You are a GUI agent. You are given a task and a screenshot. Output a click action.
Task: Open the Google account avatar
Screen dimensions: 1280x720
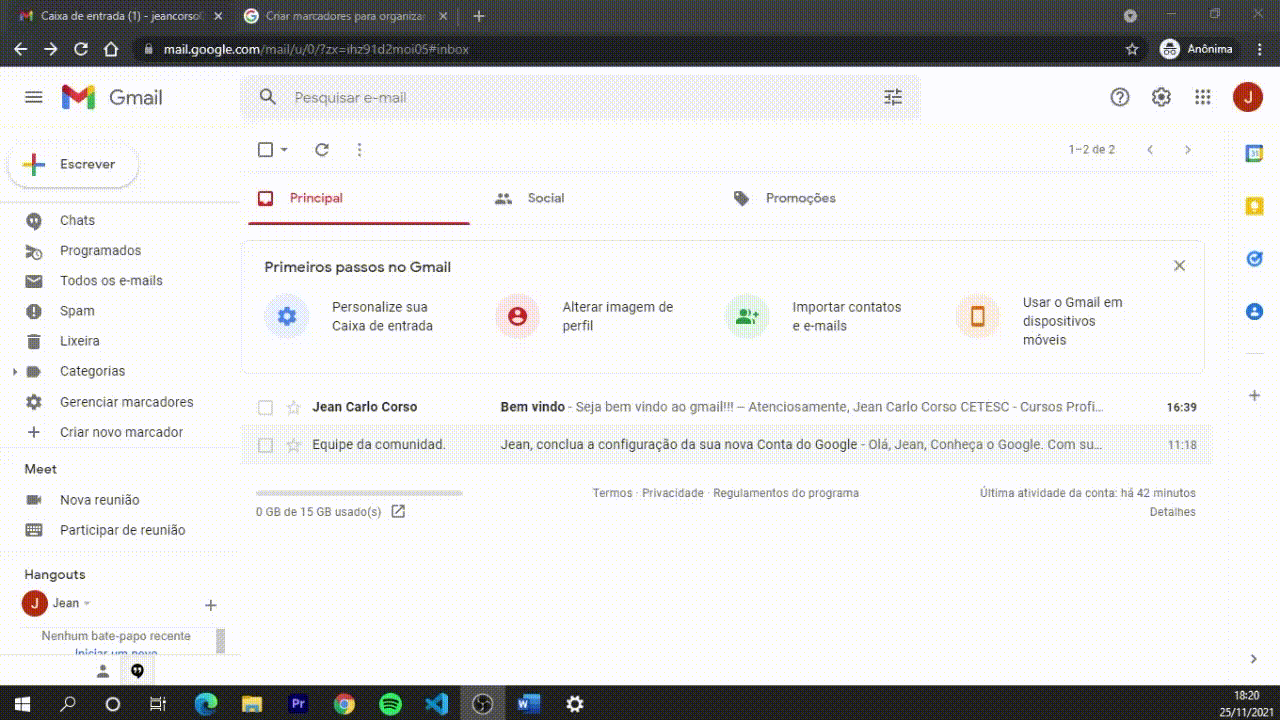1247,97
